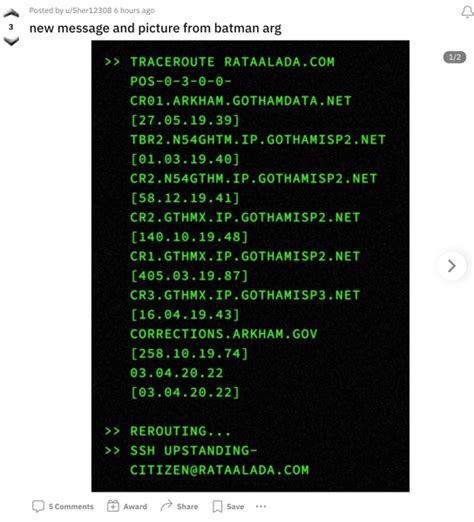This screenshot has width=474, height=522.
Task: Toggle the Save bookmark icon
Action: pyautogui.click(x=217, y=506)
